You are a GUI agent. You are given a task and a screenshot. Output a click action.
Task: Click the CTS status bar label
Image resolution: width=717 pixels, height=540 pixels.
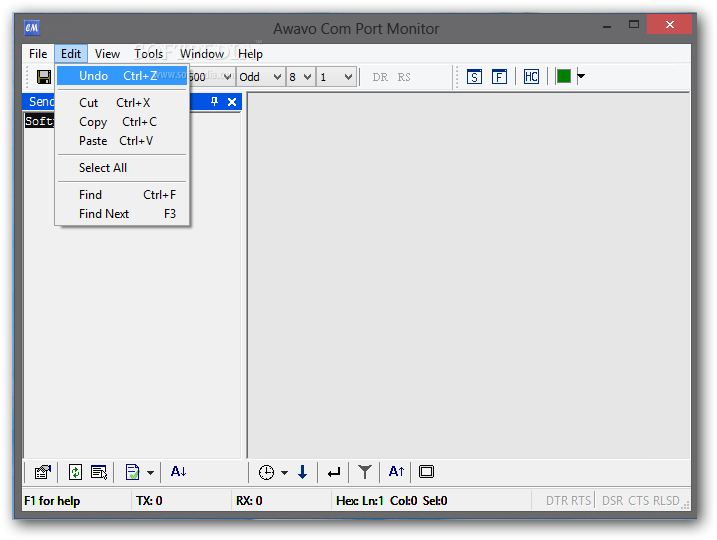pyautogui.click(x=639, y=501)
